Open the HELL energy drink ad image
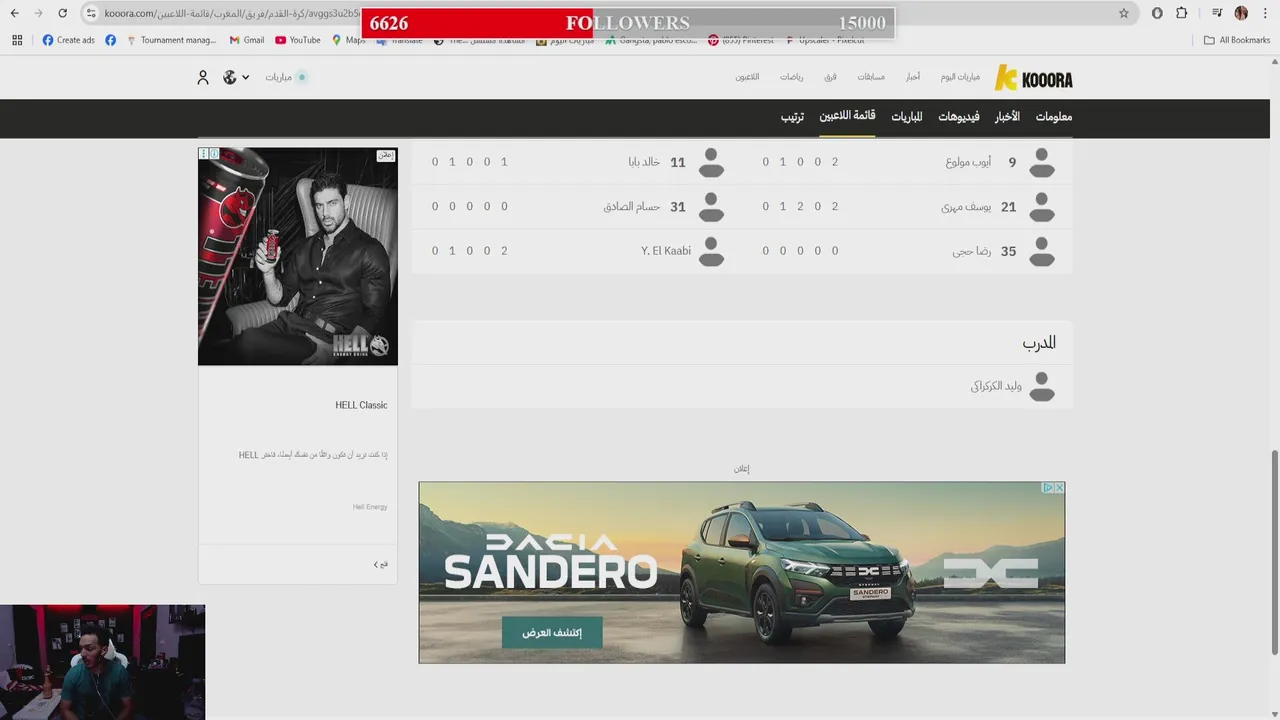 tap(298, 257)
